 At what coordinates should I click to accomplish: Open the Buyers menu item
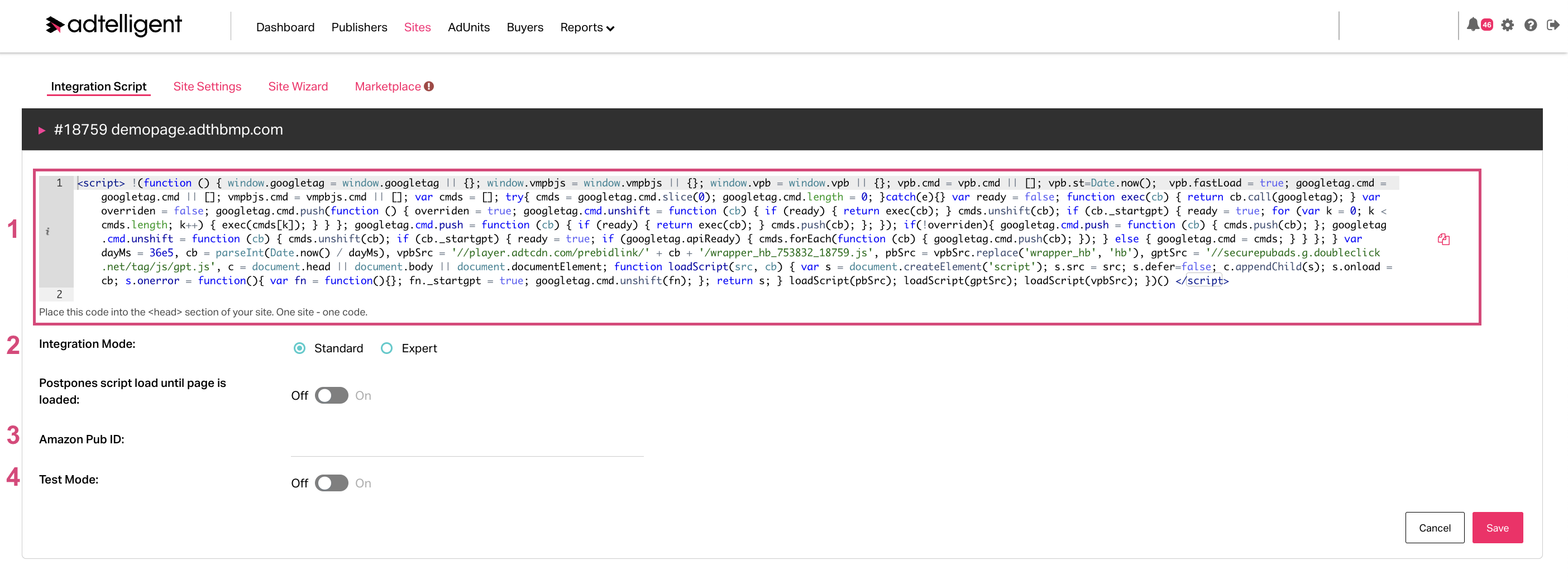(x=525, y=27)
